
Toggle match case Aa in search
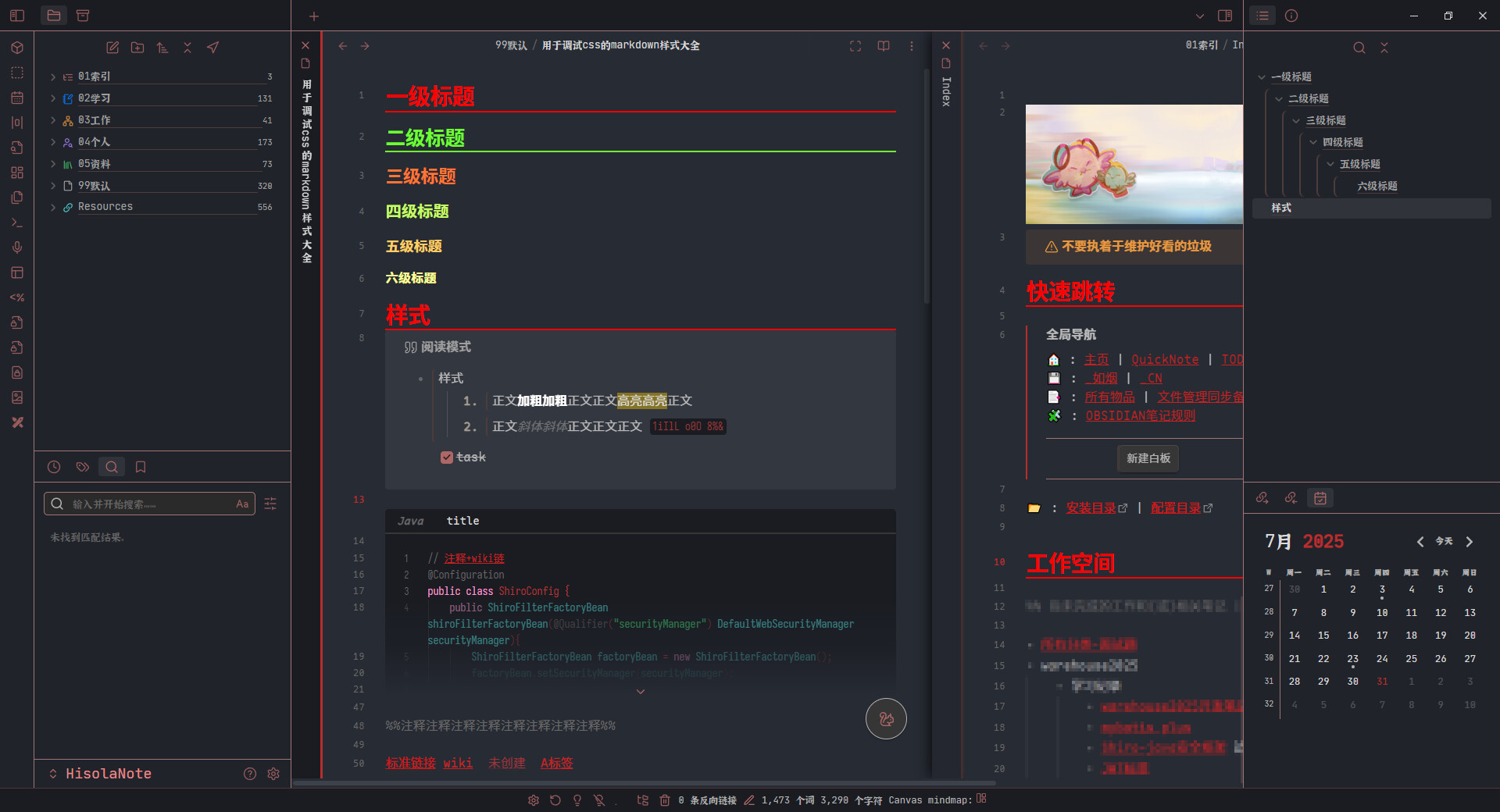click(242, 504)
